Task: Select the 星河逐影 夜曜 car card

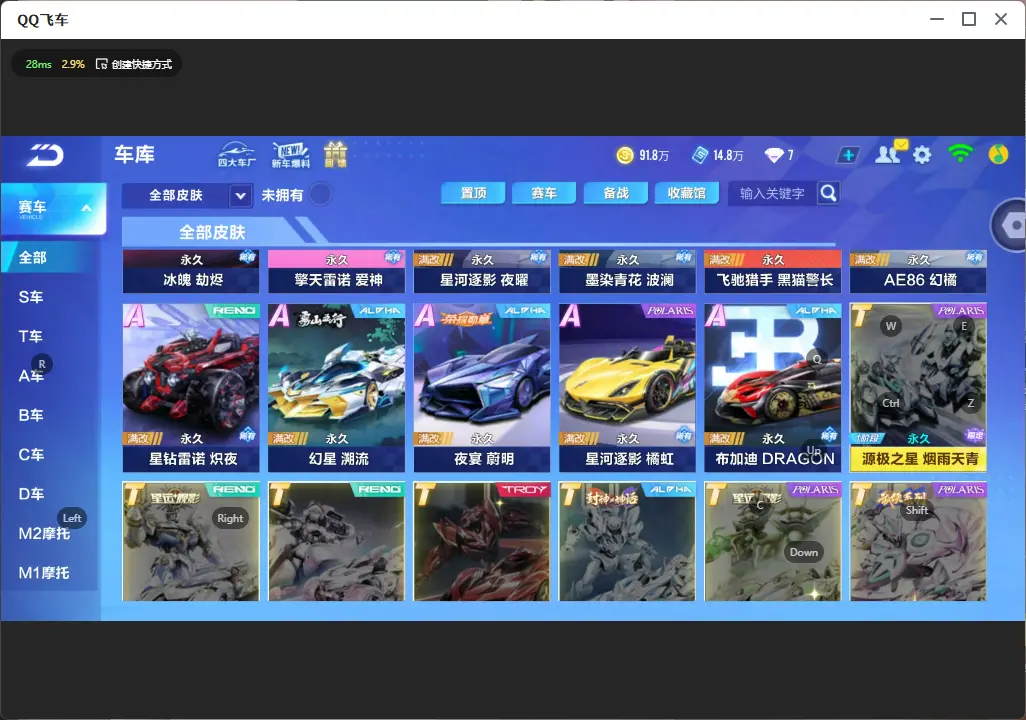Action: pos(482,271)
